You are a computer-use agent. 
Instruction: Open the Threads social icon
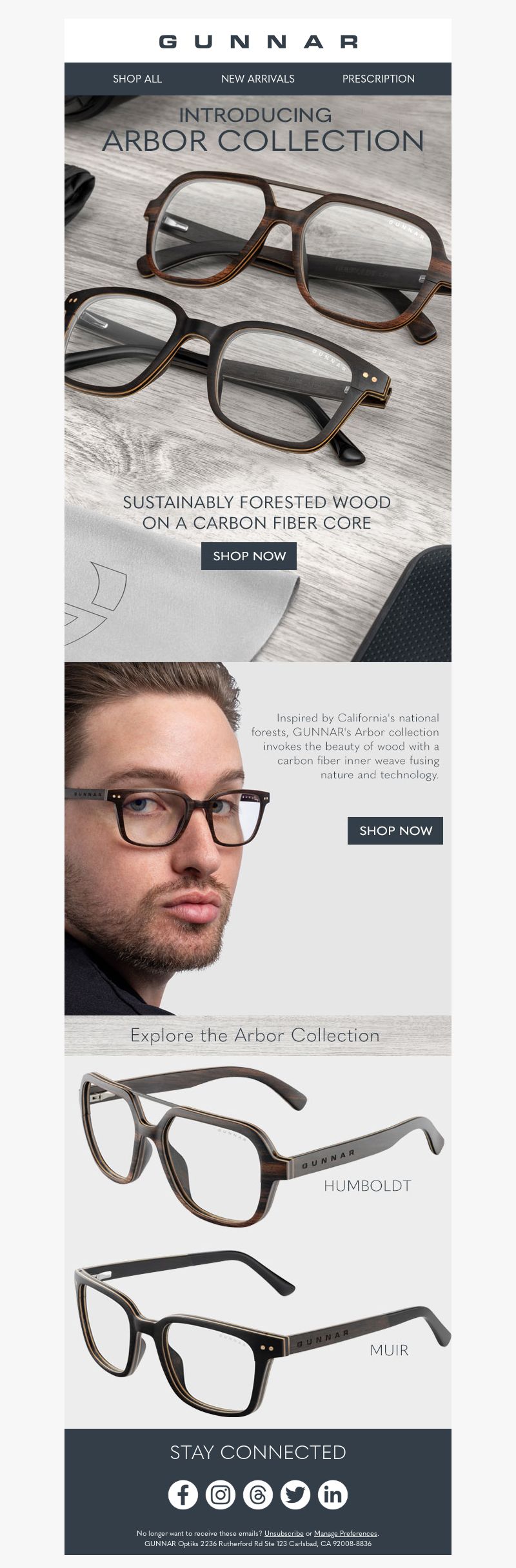(x=258, y=1494)
